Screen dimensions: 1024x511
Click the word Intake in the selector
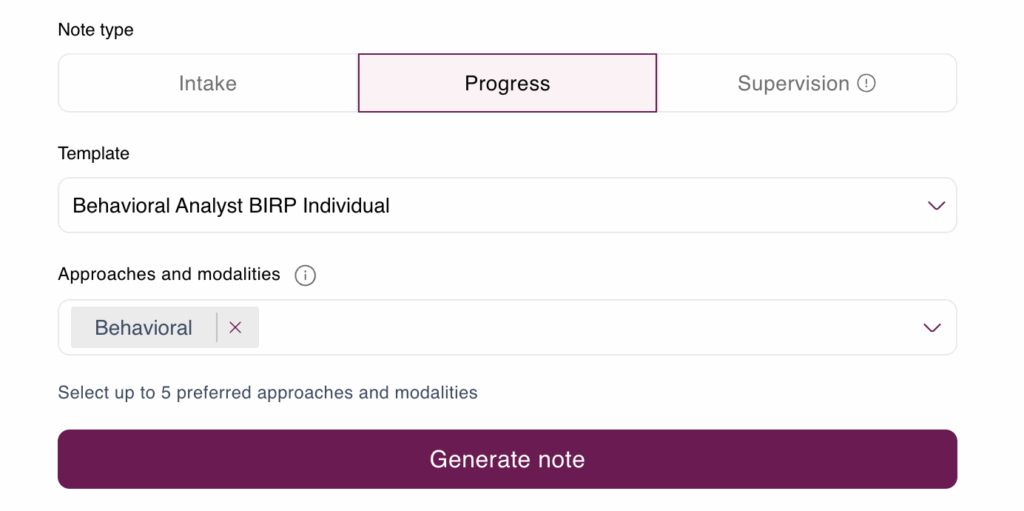pyautogui.click(x=208, y=83)
